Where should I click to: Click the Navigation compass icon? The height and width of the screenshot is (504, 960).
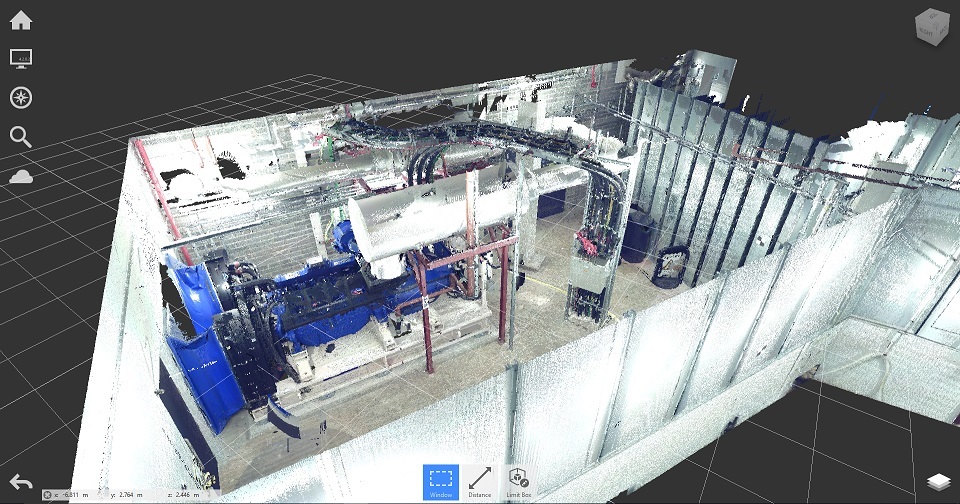(x=20, y=97)
